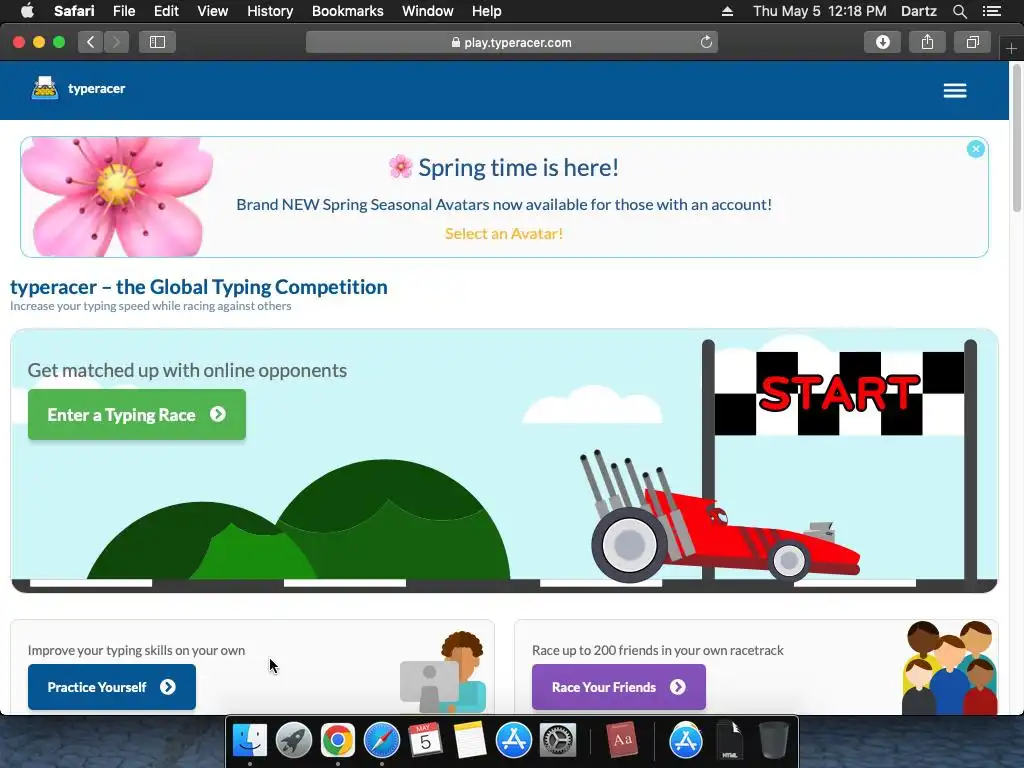This screenshot has width=1024, height=768.
Task: Click the Dartz user name in menu bar
Action: click(918, 11)
